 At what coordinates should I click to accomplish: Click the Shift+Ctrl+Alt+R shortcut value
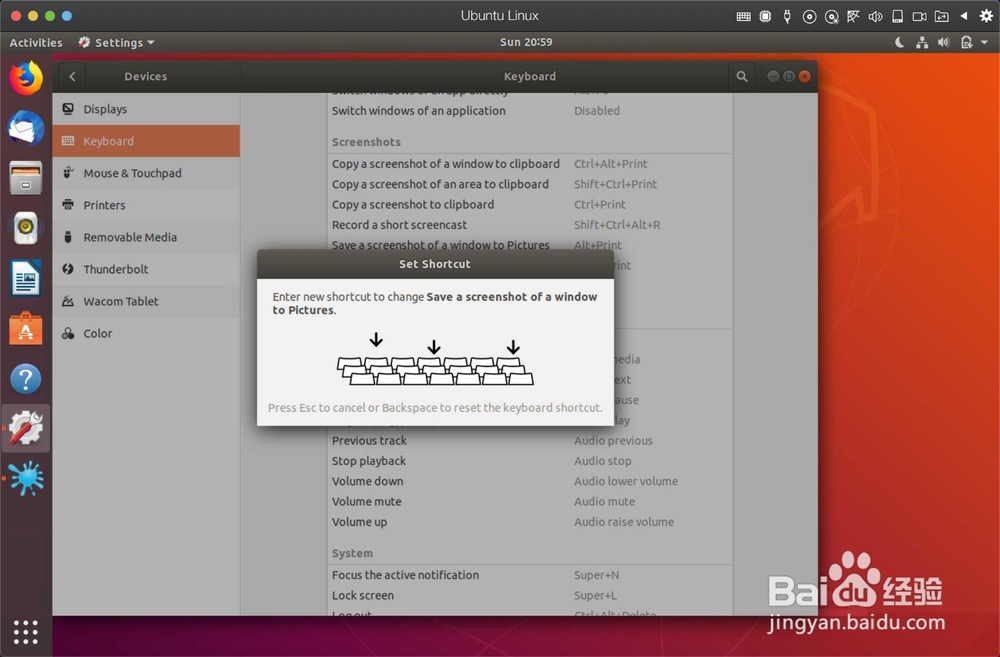pyautogui.click(x=617, y=225)
